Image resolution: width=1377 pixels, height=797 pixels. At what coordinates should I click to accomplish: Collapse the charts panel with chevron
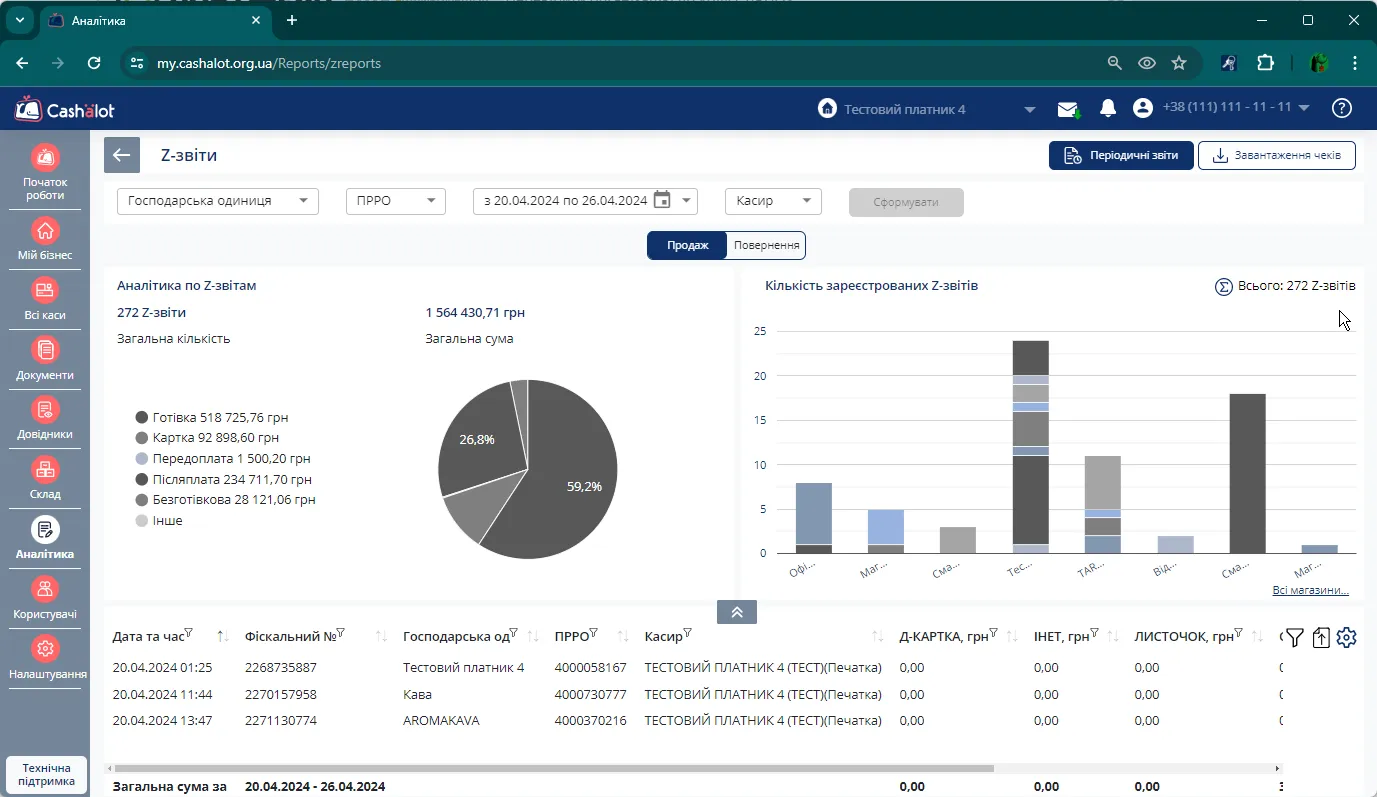point(737,612)
